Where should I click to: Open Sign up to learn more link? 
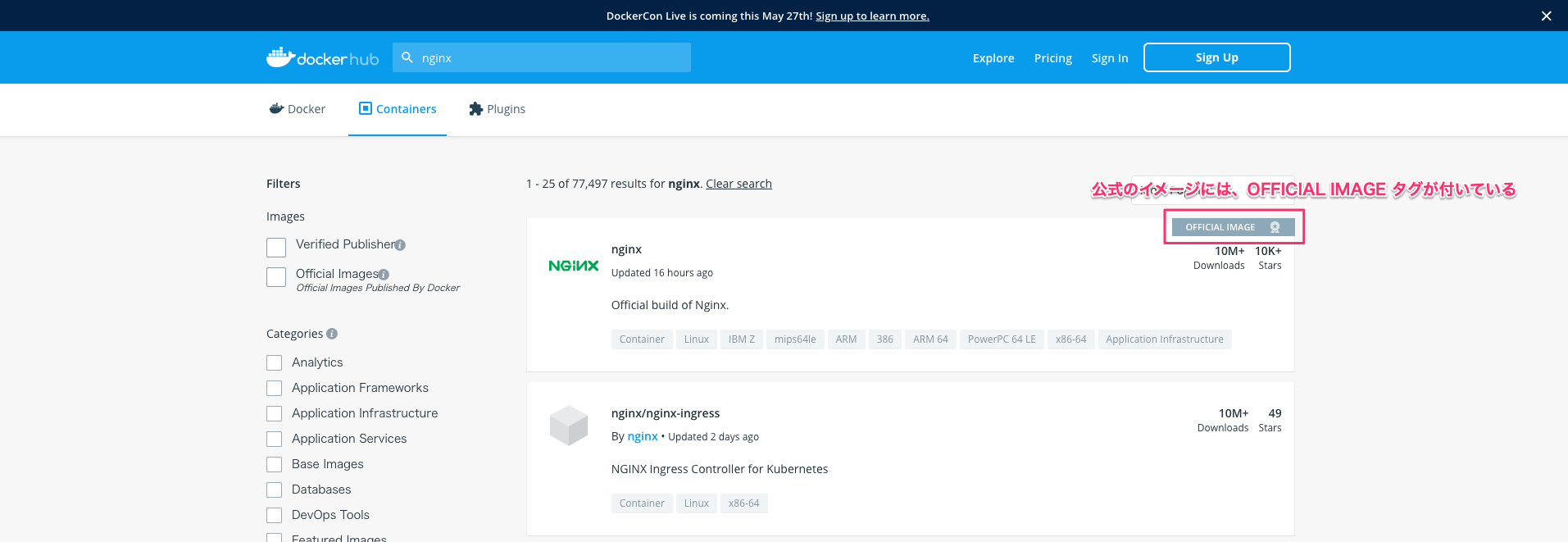point(872,16)
